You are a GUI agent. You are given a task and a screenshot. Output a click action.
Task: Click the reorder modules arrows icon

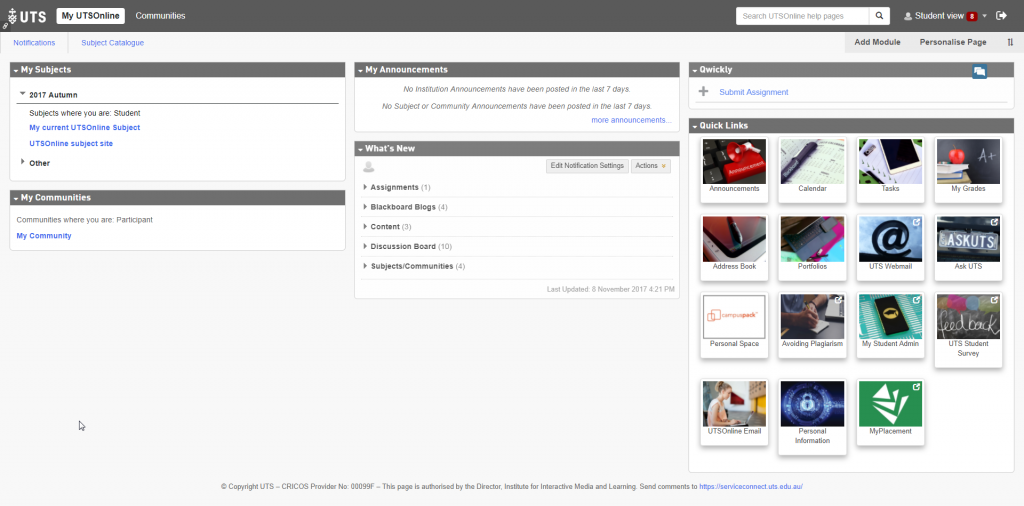coord(1010,42)
